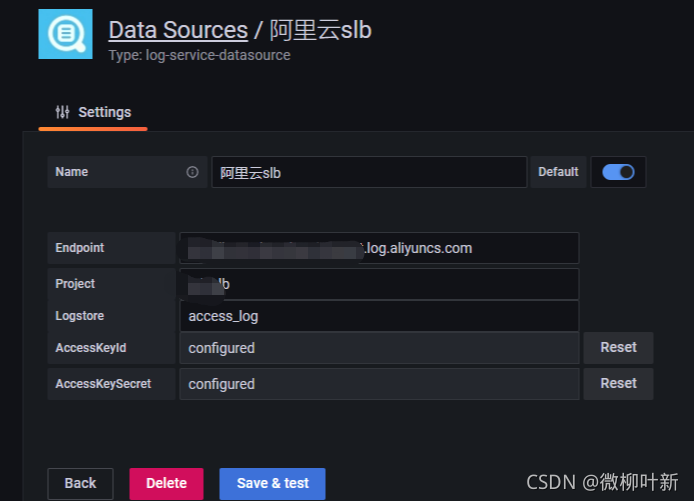The image size is (694, 501).
Task: Select the Logstore access_log field
Action: click(379, 316)
